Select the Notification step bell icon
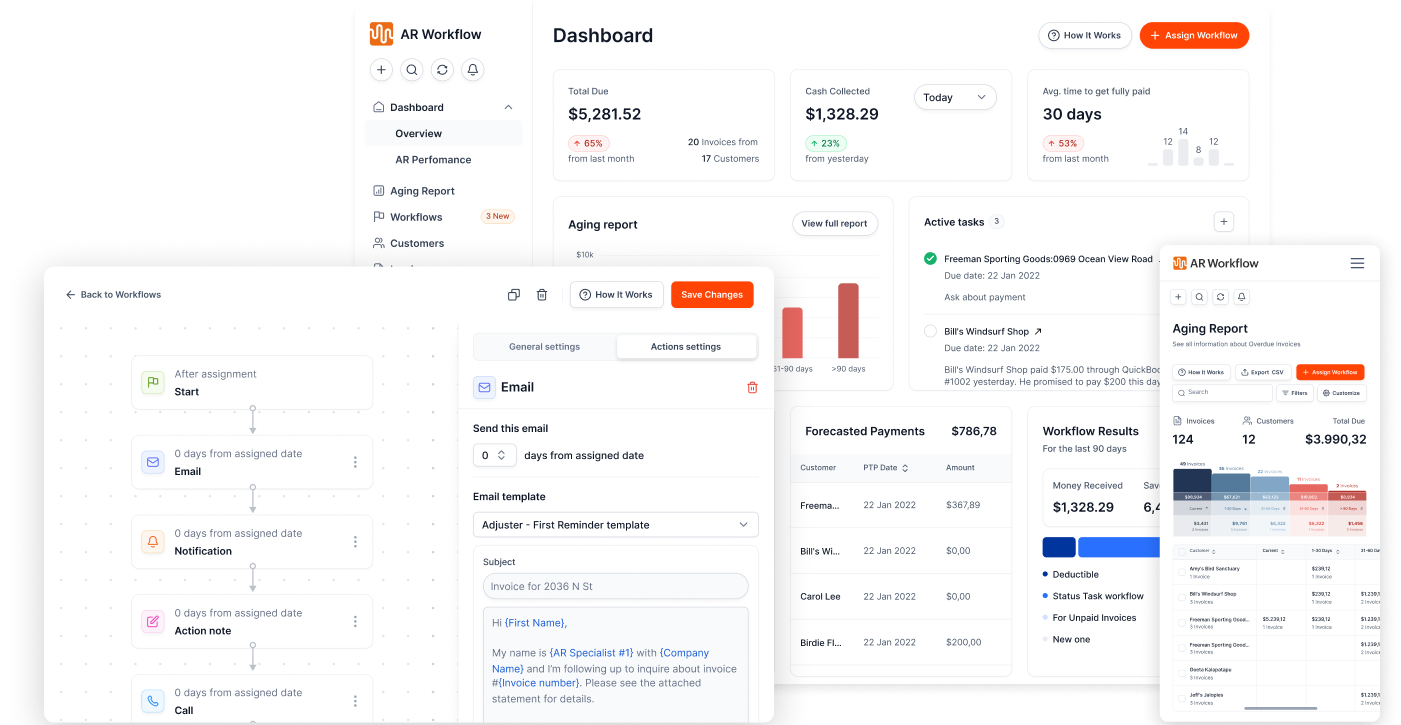Screen dimensions: 1401x725 point(153,542)
